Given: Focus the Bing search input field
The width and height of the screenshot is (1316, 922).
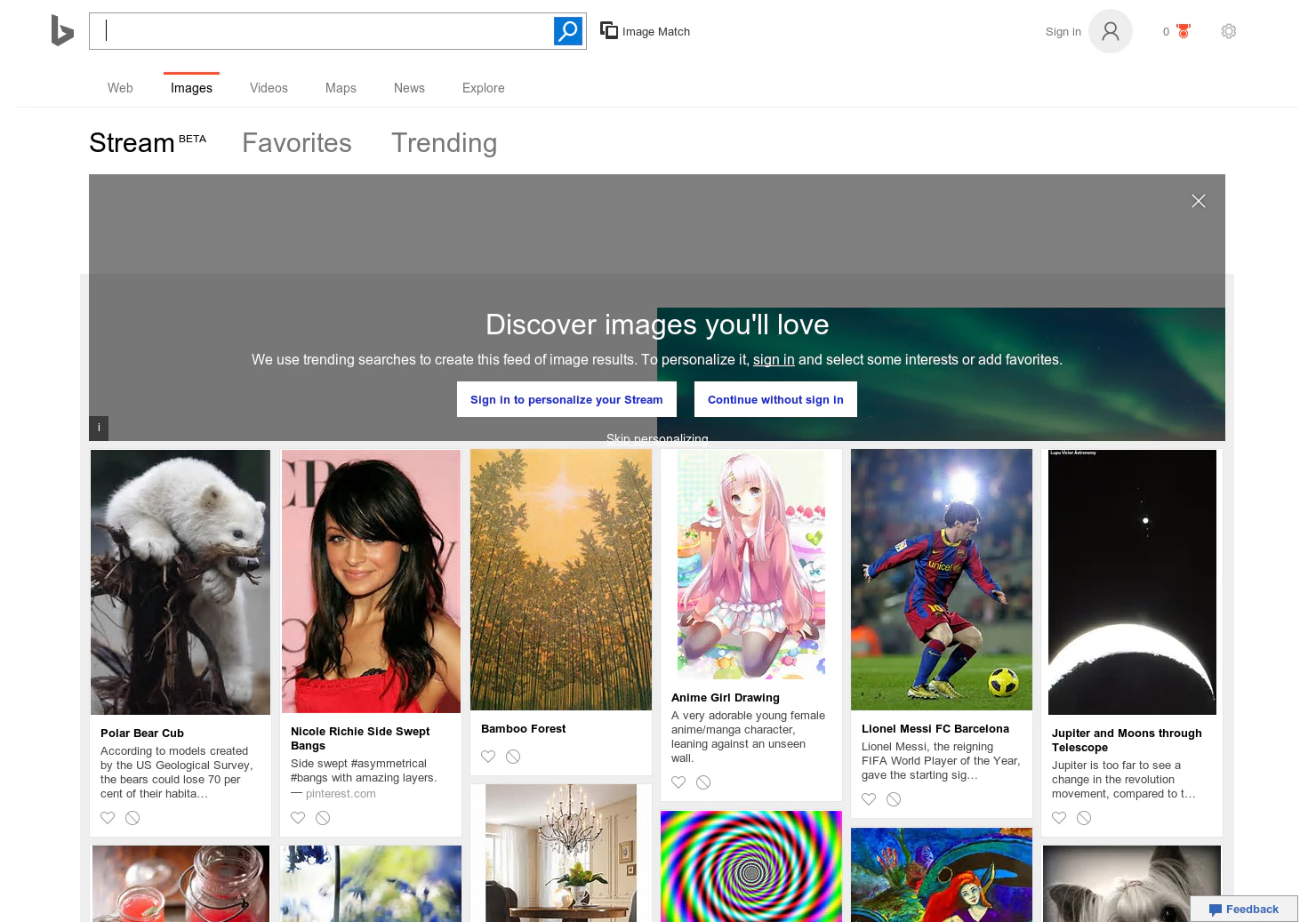Looking at the screenshot, I should (x=321, y=31).
